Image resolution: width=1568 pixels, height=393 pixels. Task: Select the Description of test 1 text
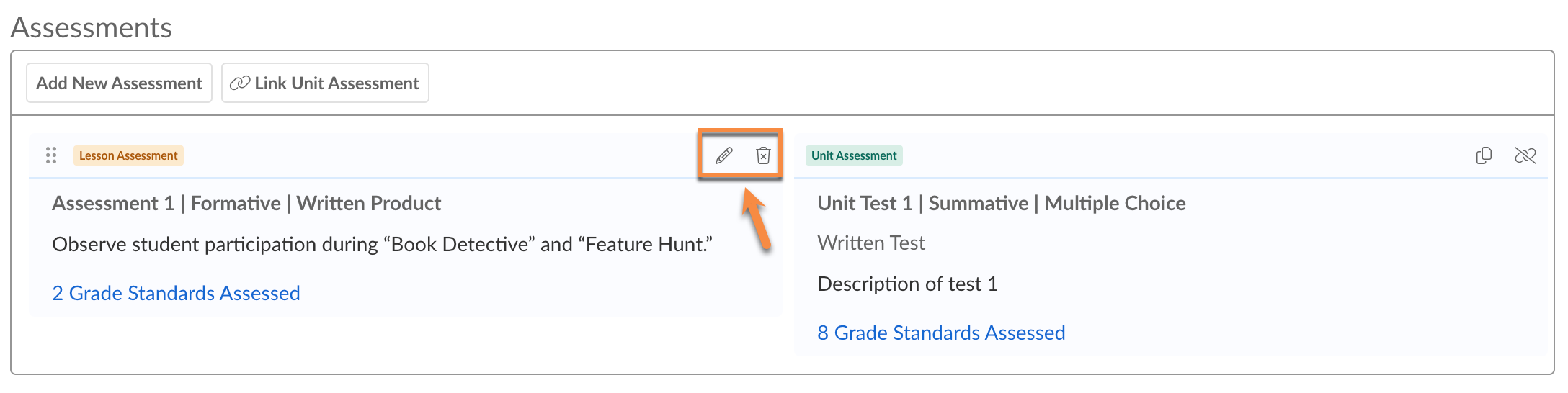pos(907,284)
